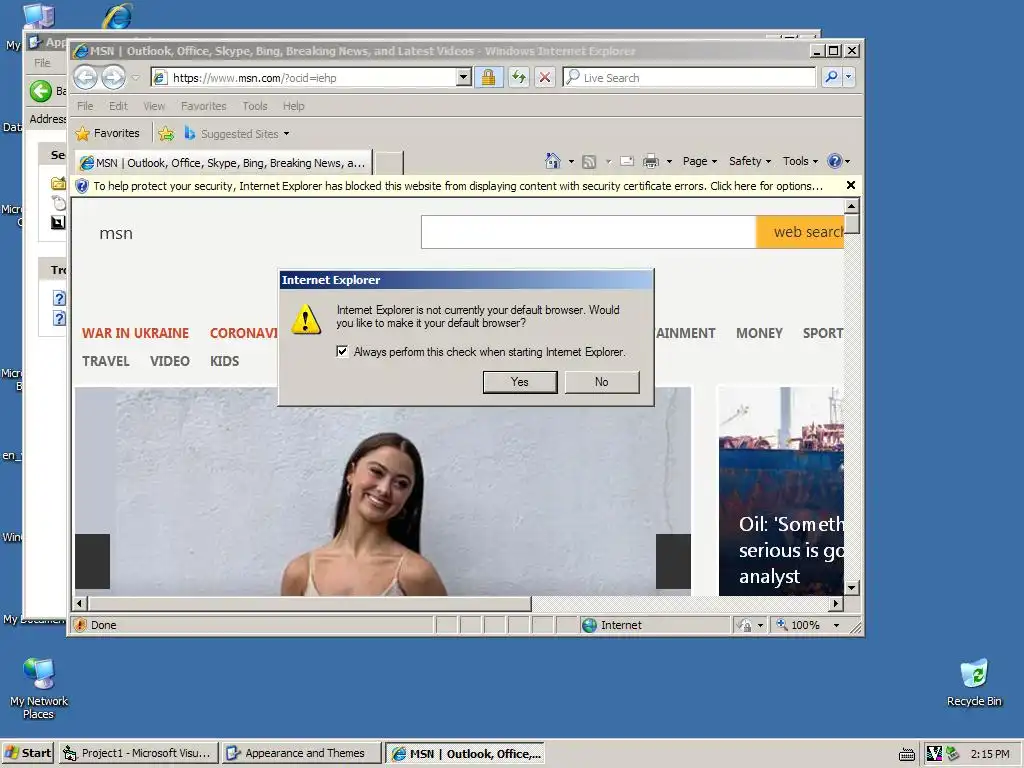This screenshot has width=1024, height=768.
Task: Switch to Project1 Microsoft Visual taskbar item
Action: coord(138,753)
